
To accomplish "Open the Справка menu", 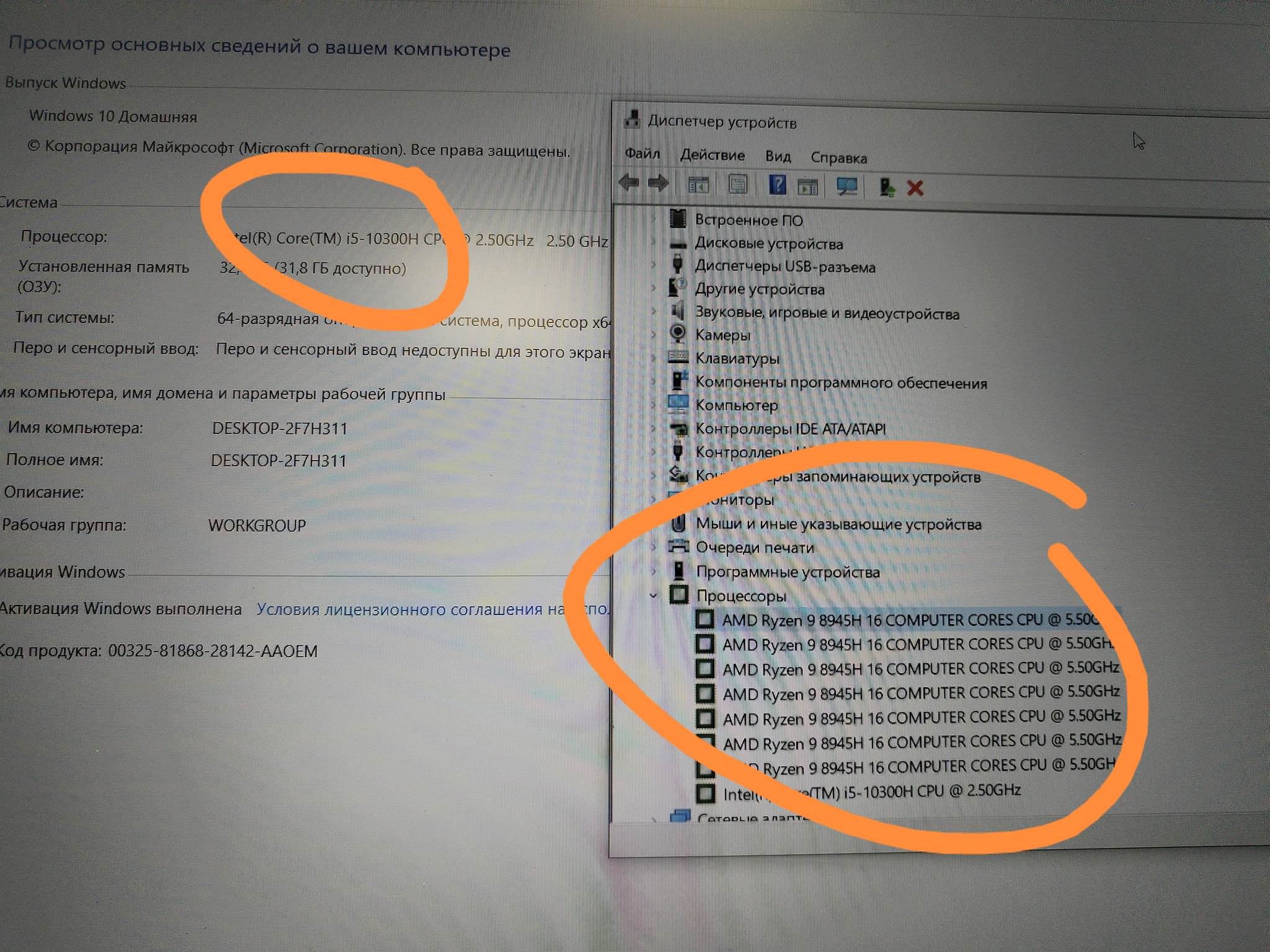I will tap(838, 158).
